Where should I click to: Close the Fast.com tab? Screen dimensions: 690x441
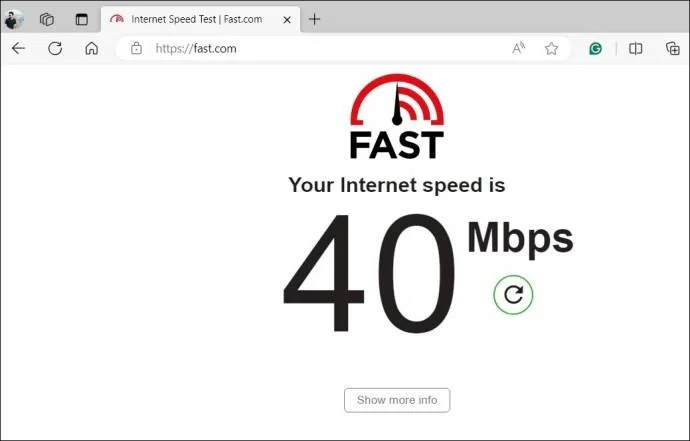click(287, 20)
